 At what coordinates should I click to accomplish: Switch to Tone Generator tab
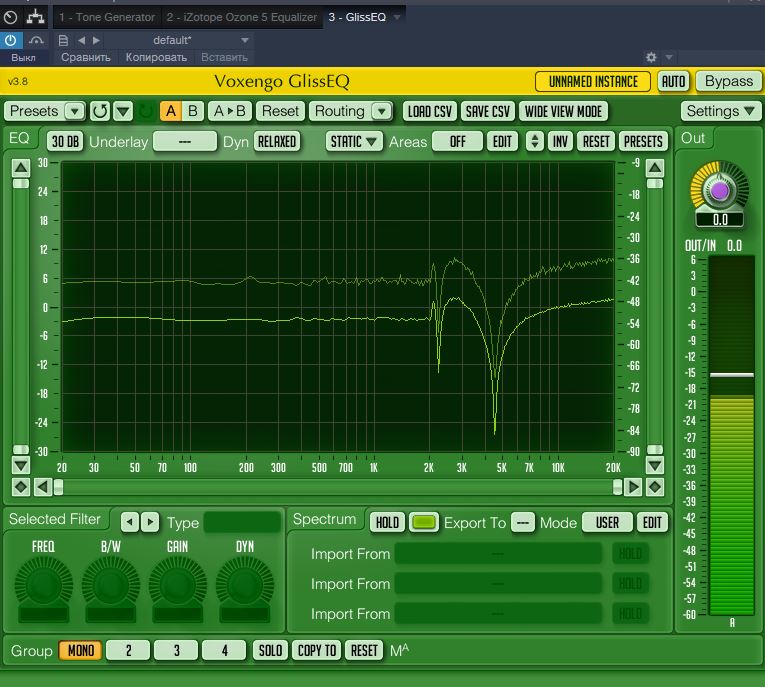(x=107, y=17)
